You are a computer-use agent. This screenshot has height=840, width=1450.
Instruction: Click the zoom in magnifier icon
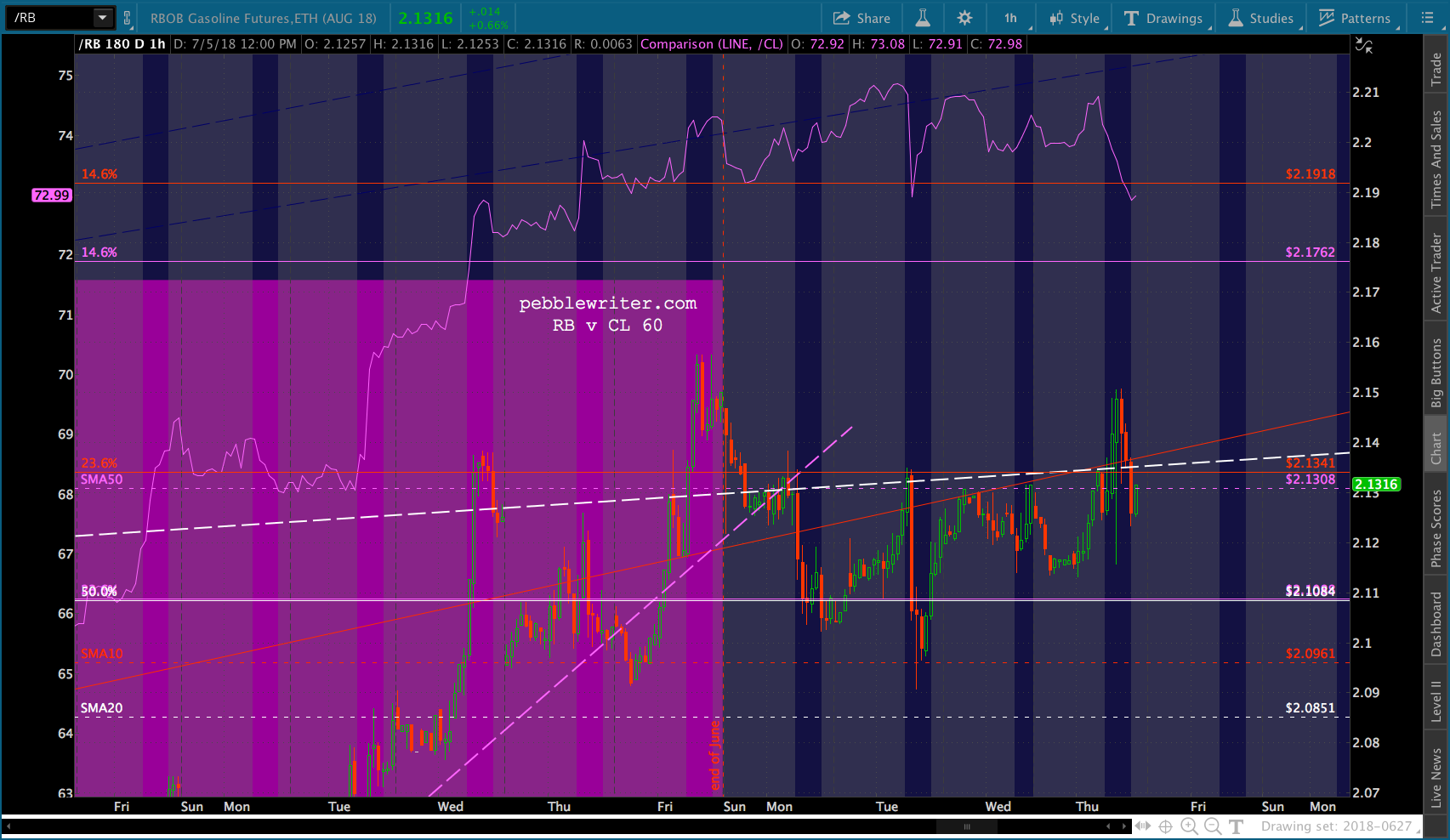click(x=1189, y=826)
